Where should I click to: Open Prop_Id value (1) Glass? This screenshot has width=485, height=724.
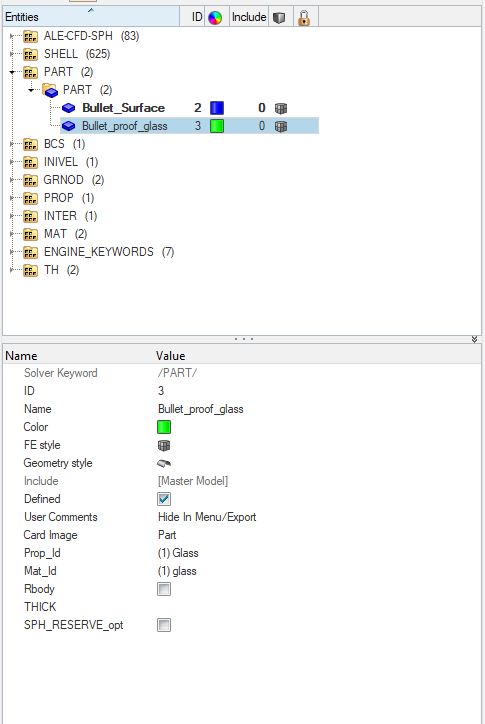(178, 553)
